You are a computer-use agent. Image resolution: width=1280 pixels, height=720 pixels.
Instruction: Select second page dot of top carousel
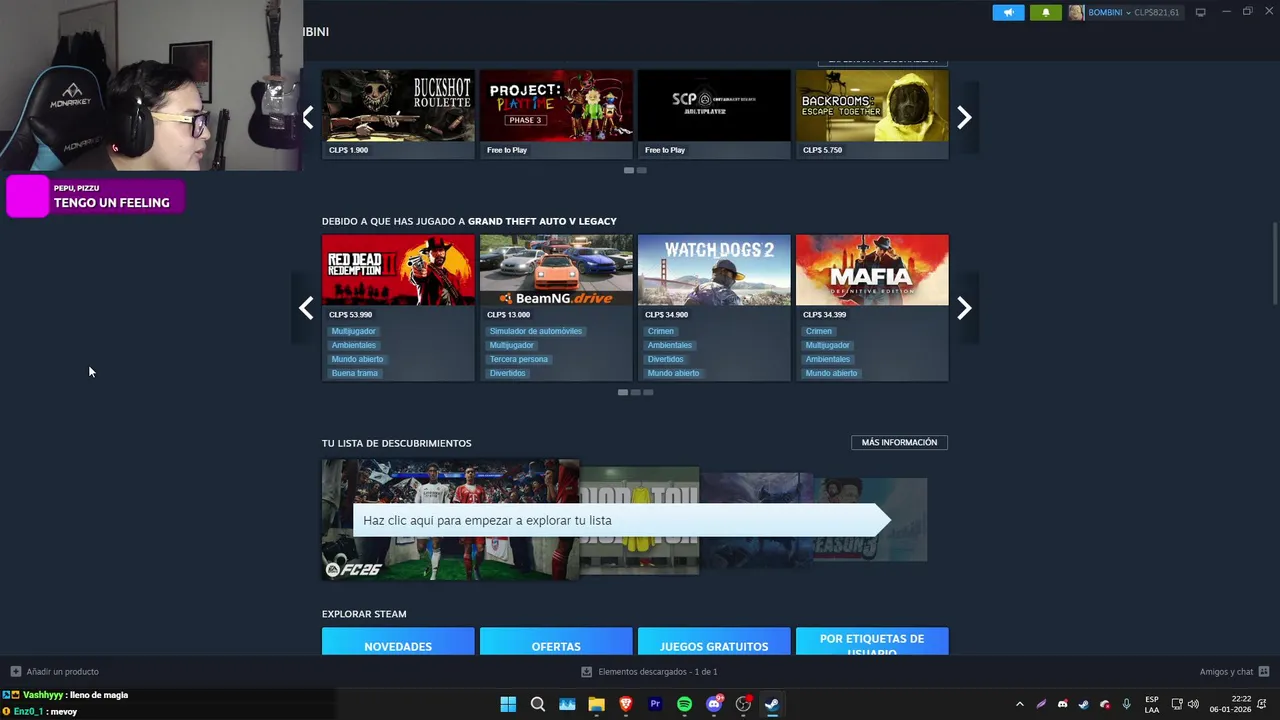pyautogui.click(x=641, y=170)
